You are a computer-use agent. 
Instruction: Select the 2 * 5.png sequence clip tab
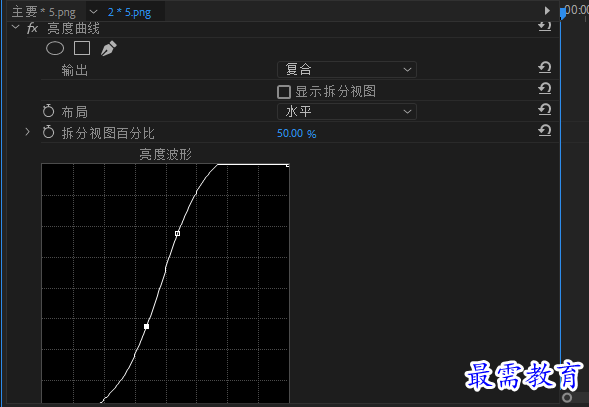(x=129, y=12)
